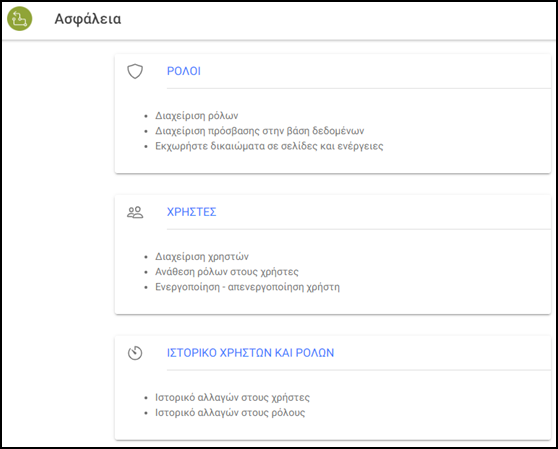Image resolution: width=558 pixels, height=449 pixels.
Task: Open ΙΣΤΟΡΙΚΟ ΧΡΗΣΤΩΝ ΚΑΙ ΡΟΛΩΝ link
Action: tap(251, 353)
